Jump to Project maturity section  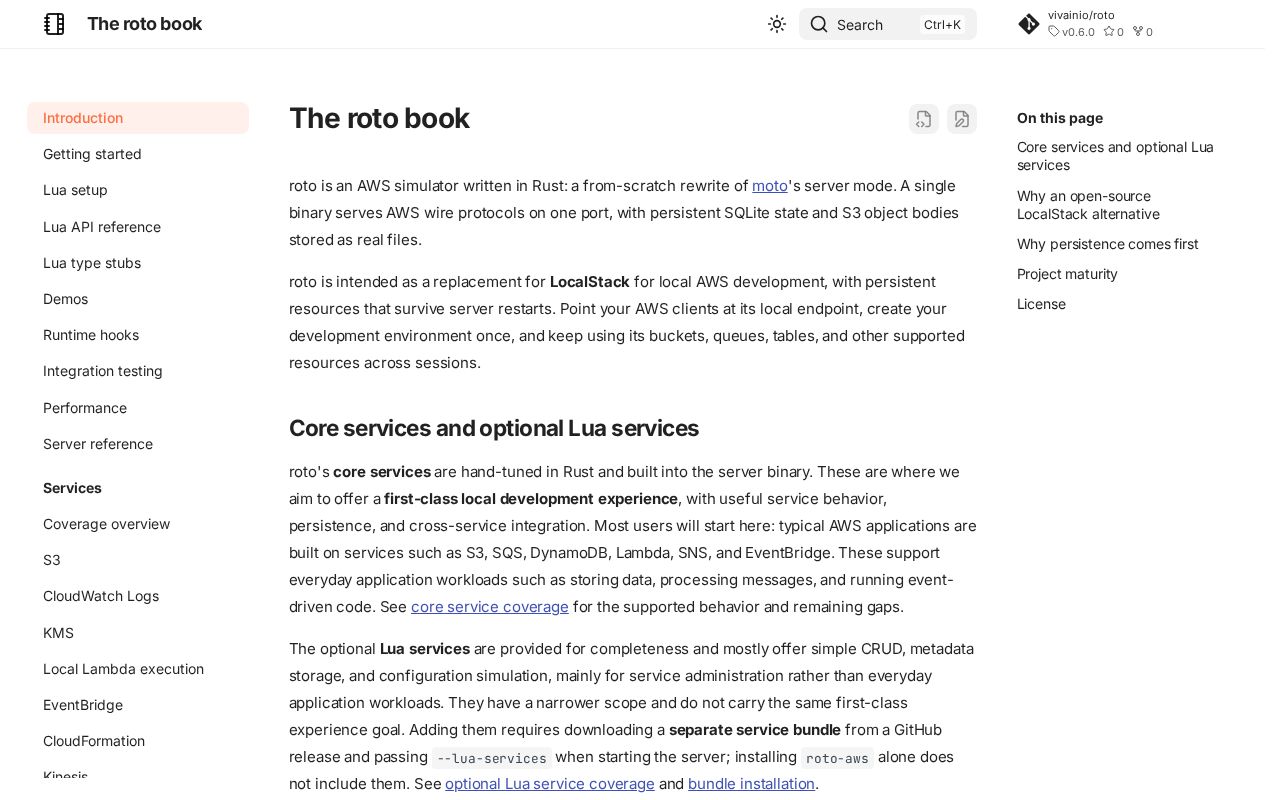click(1067, 274)
